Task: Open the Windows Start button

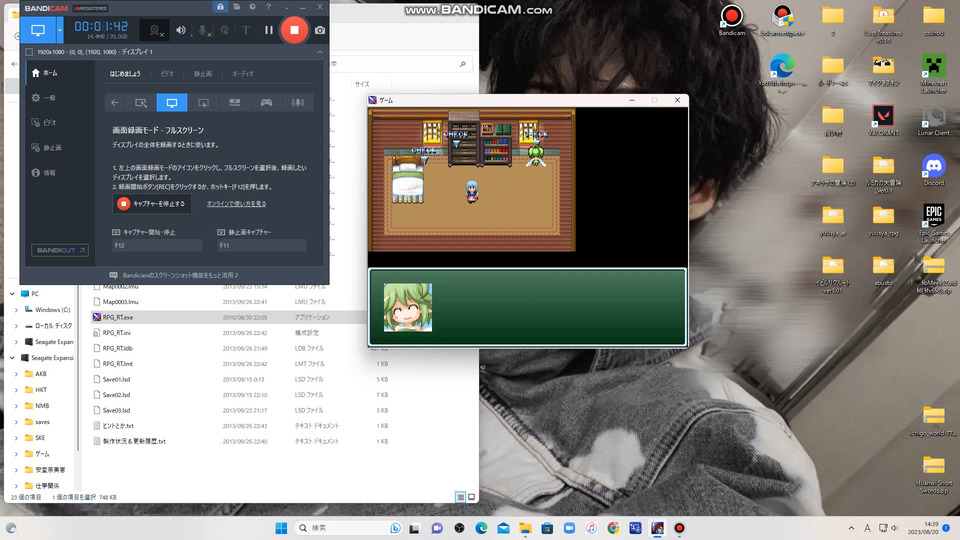Action: tap(281, 528)
